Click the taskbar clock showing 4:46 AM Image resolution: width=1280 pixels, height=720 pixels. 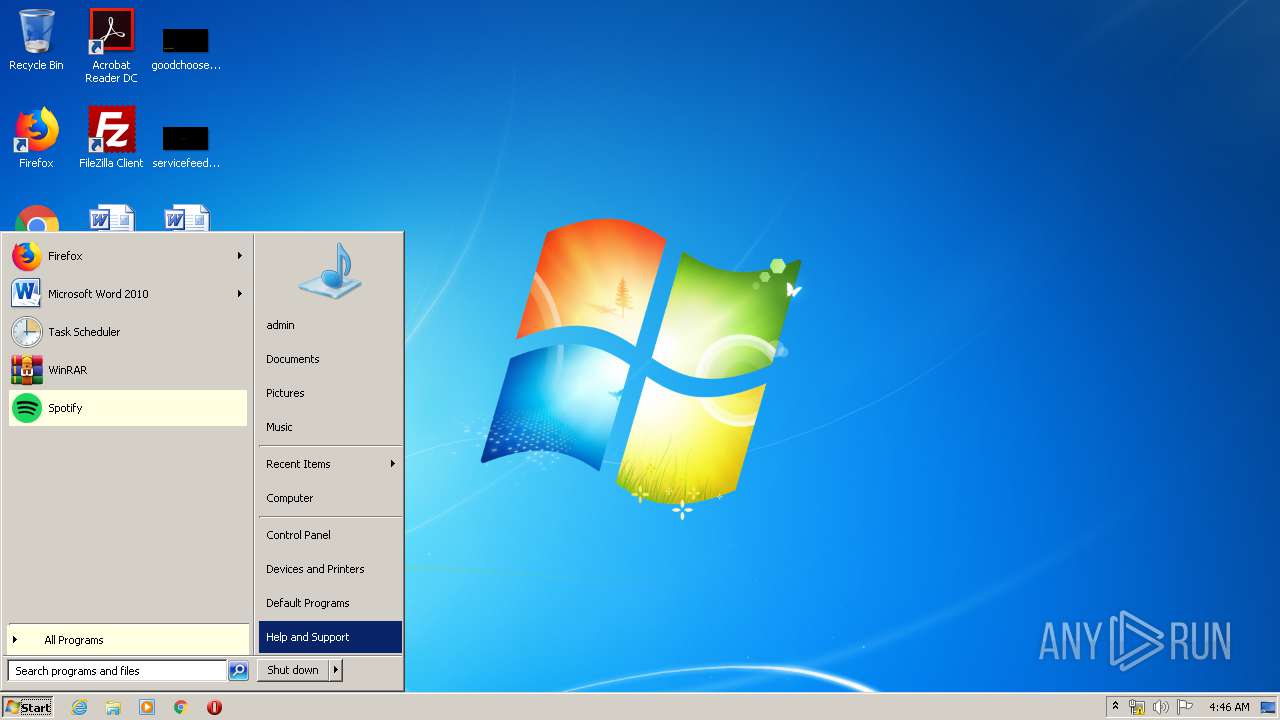(x=1229, y=707)
